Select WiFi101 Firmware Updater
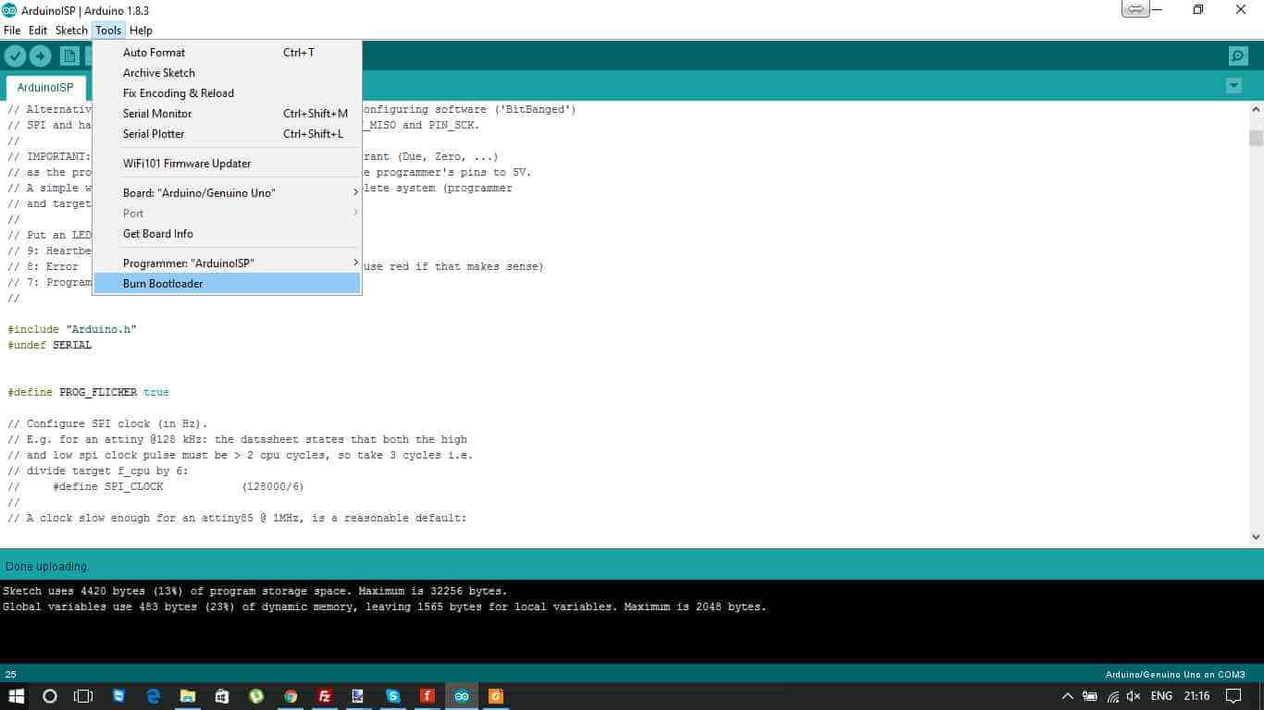 coord(227,163)
